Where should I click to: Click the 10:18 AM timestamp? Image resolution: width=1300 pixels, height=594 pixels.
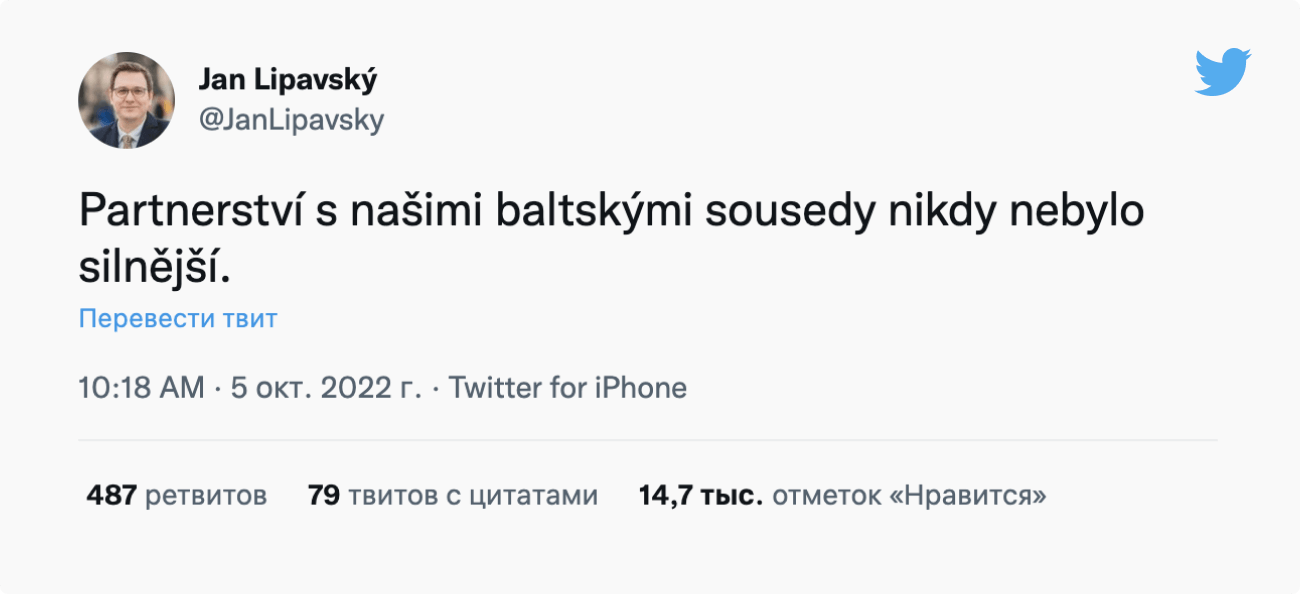[141, 388]
